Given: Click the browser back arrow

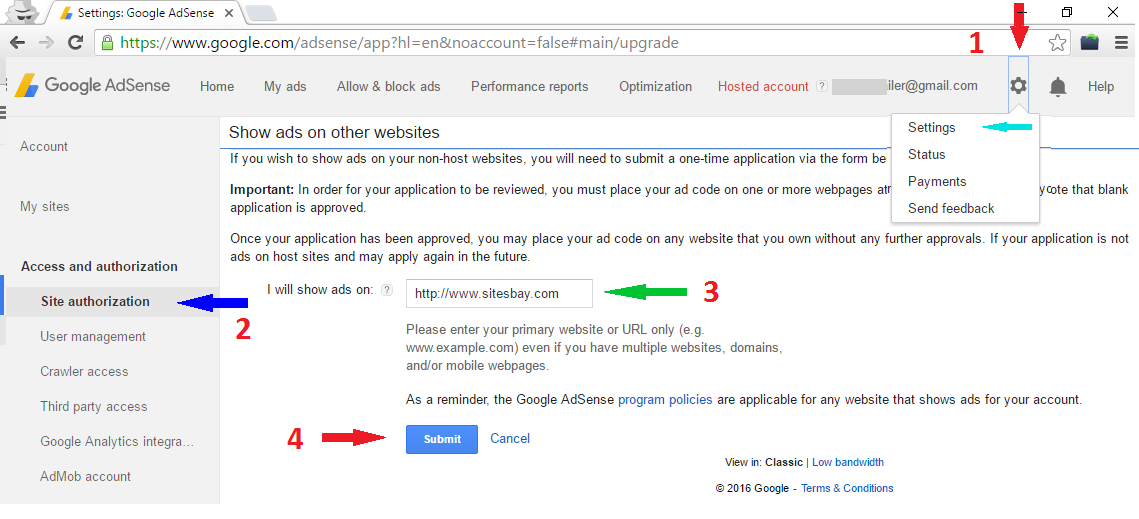Looking at the screenshot, I should coord(17,42).
